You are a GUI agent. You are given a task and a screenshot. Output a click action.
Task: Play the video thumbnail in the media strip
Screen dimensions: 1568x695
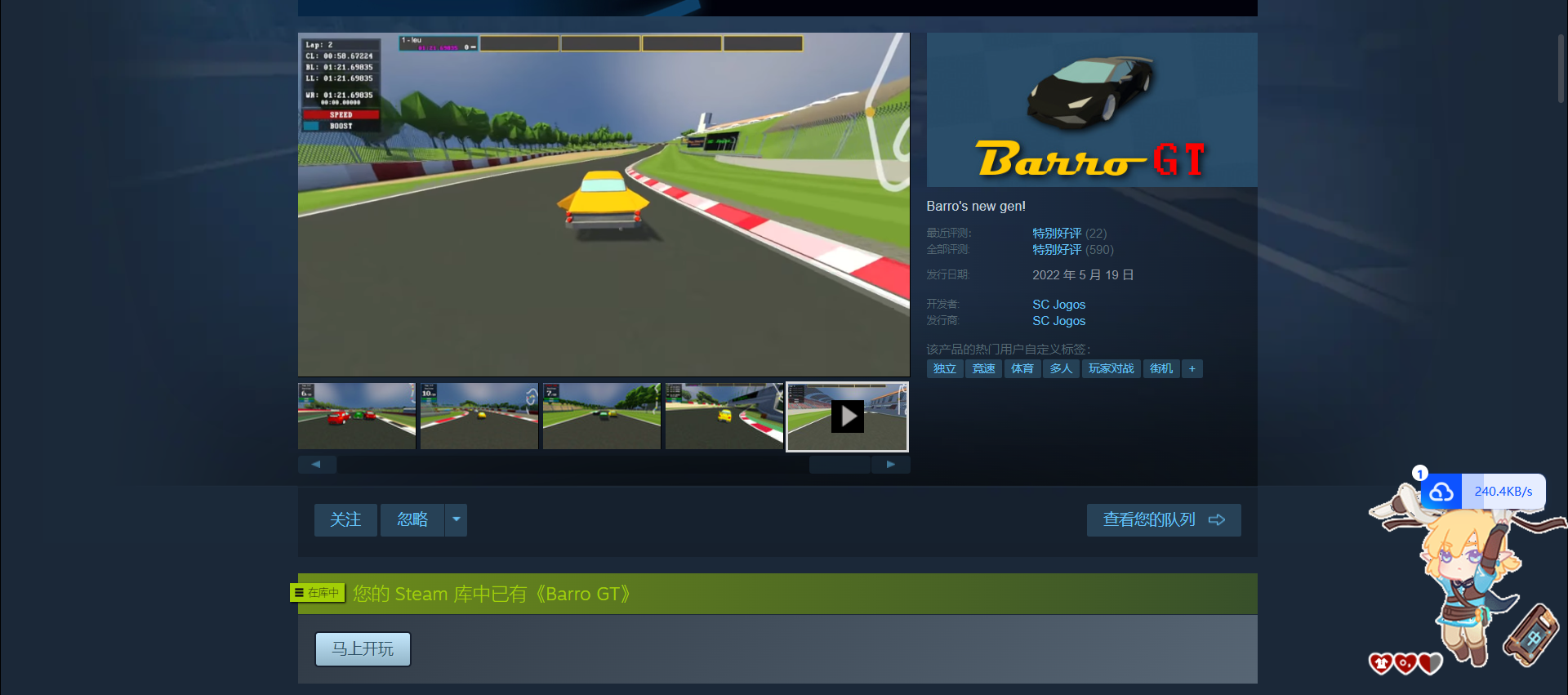pos(847,417)
